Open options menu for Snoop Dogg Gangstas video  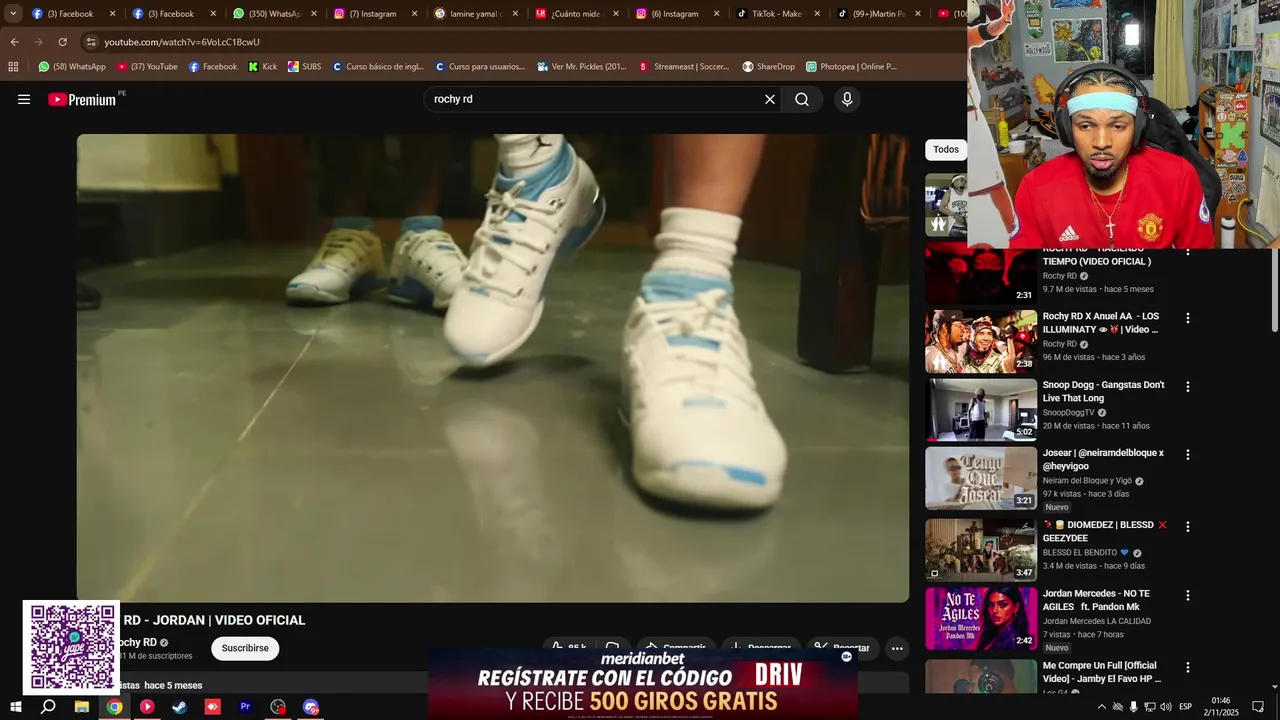click(x=1188, y=386)
